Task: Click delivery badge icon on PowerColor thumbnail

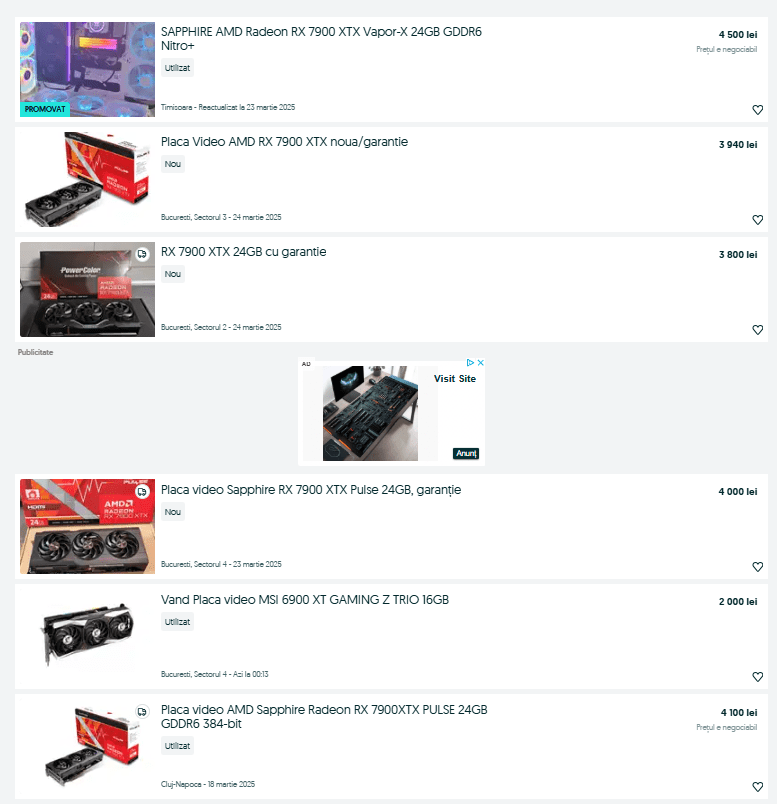Action: [142, 254]
